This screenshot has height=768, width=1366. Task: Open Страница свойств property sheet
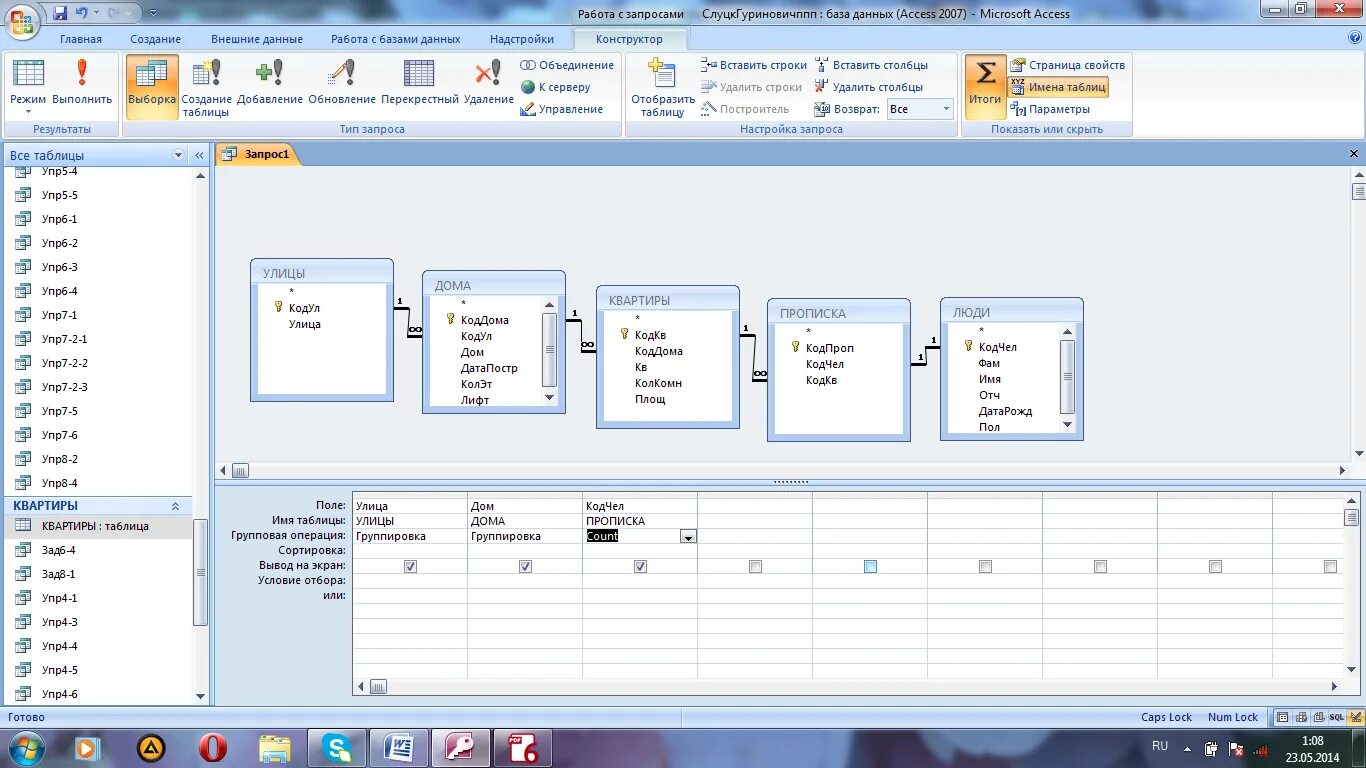pyautogui.click(x=1067, y=65)
